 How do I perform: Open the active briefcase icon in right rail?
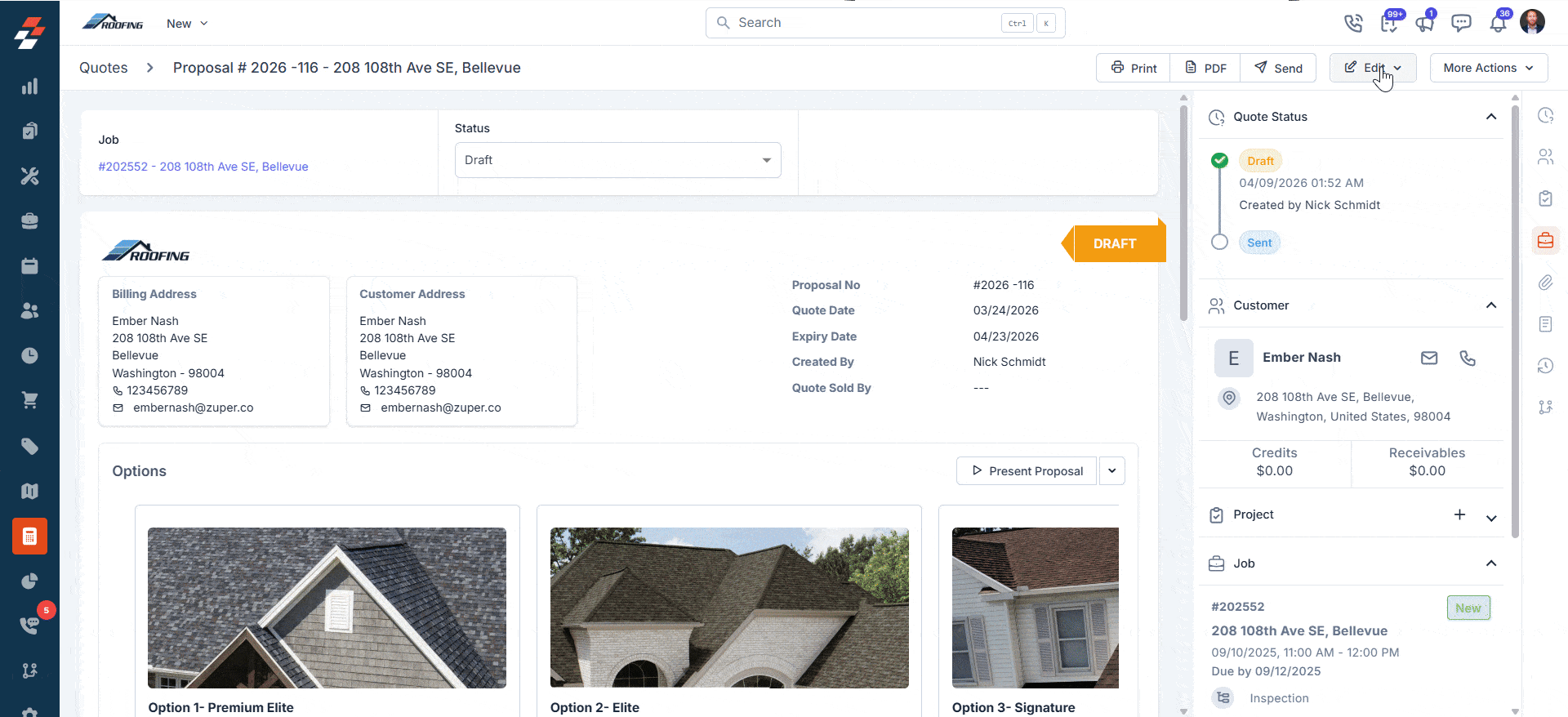[x=1545, y=240]
